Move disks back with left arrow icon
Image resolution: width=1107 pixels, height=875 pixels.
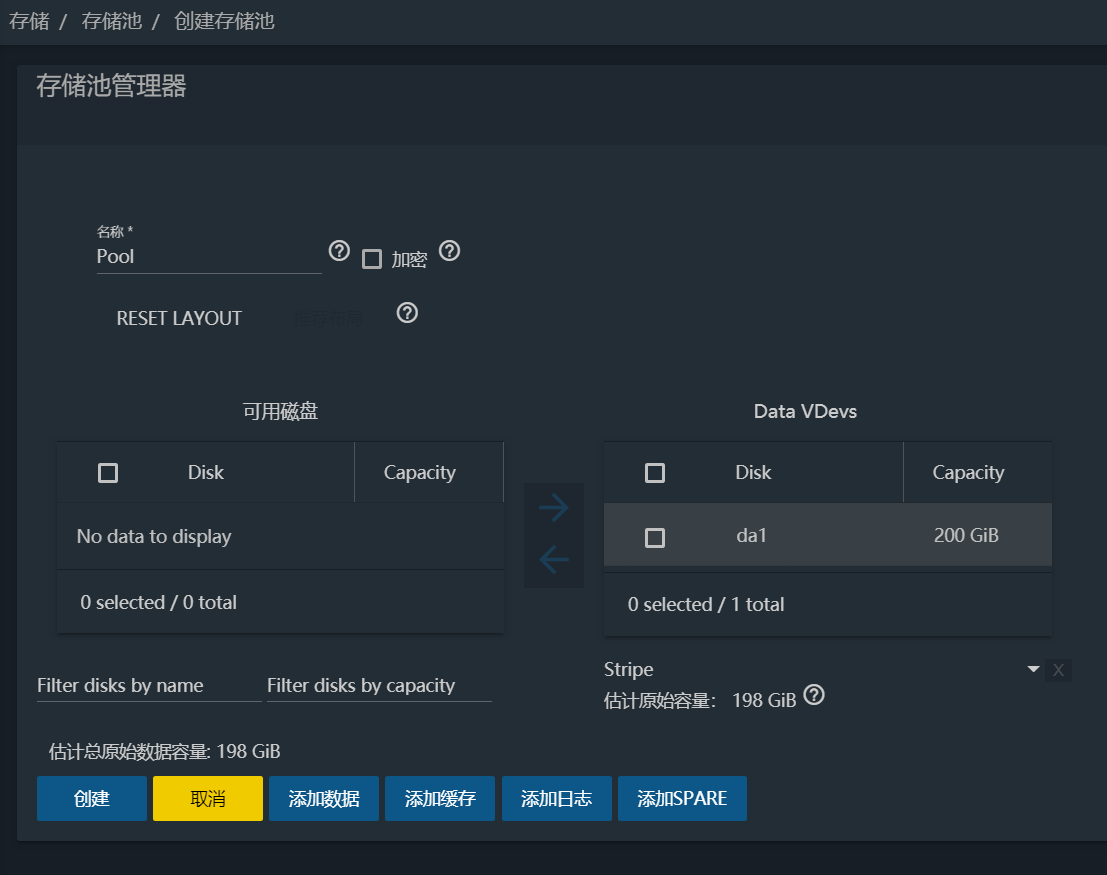point(553,560)
